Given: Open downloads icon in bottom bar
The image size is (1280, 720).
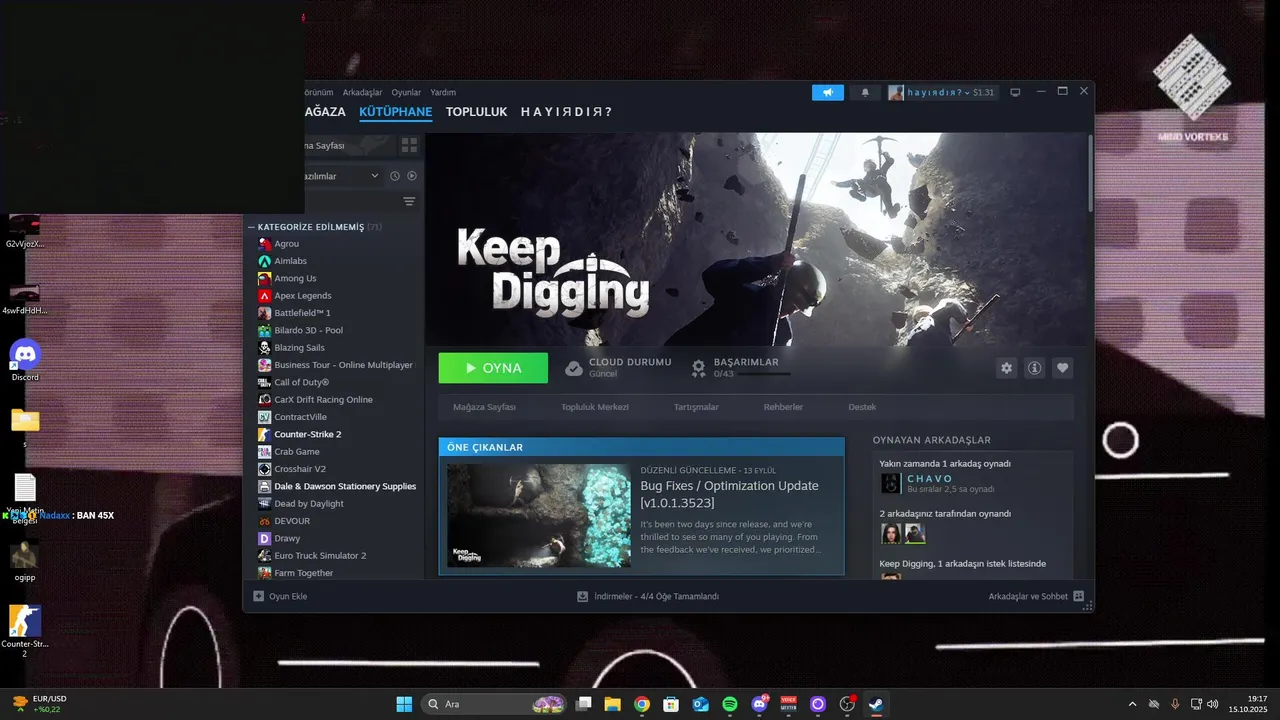Looking at the screenshot, I should point(582,596).
